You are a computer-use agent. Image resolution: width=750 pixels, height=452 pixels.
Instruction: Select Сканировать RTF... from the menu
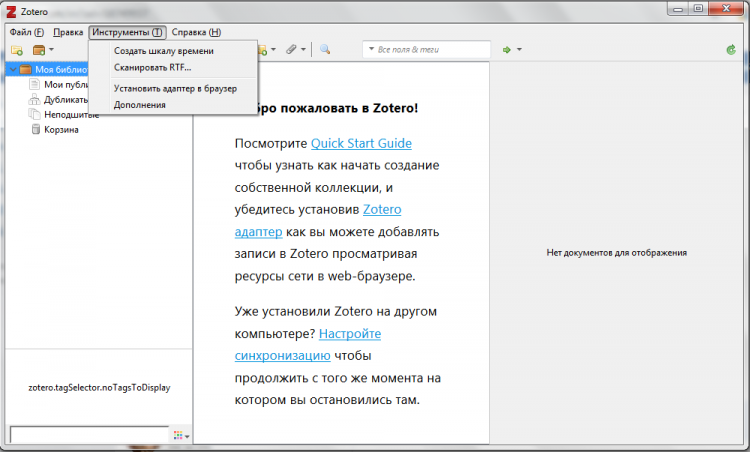tap(152, 67)
